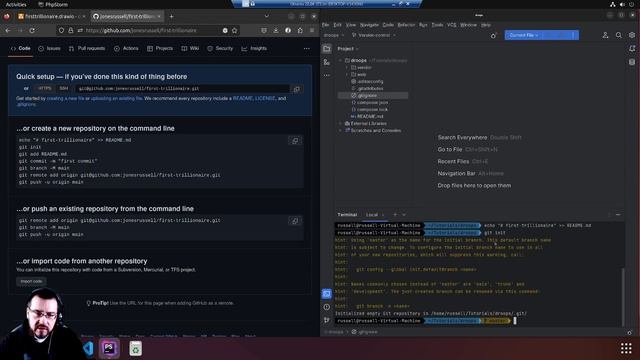Select composer.json in project tree

(372, 102)
